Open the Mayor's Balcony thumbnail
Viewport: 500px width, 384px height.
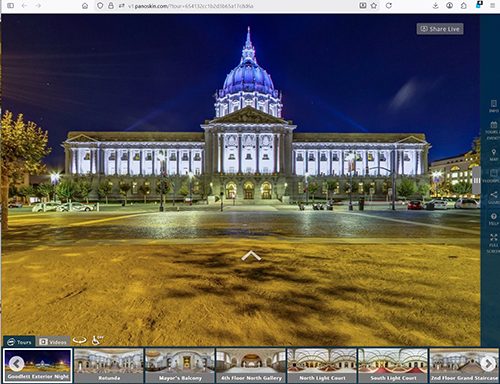click(x=180, y=365)
